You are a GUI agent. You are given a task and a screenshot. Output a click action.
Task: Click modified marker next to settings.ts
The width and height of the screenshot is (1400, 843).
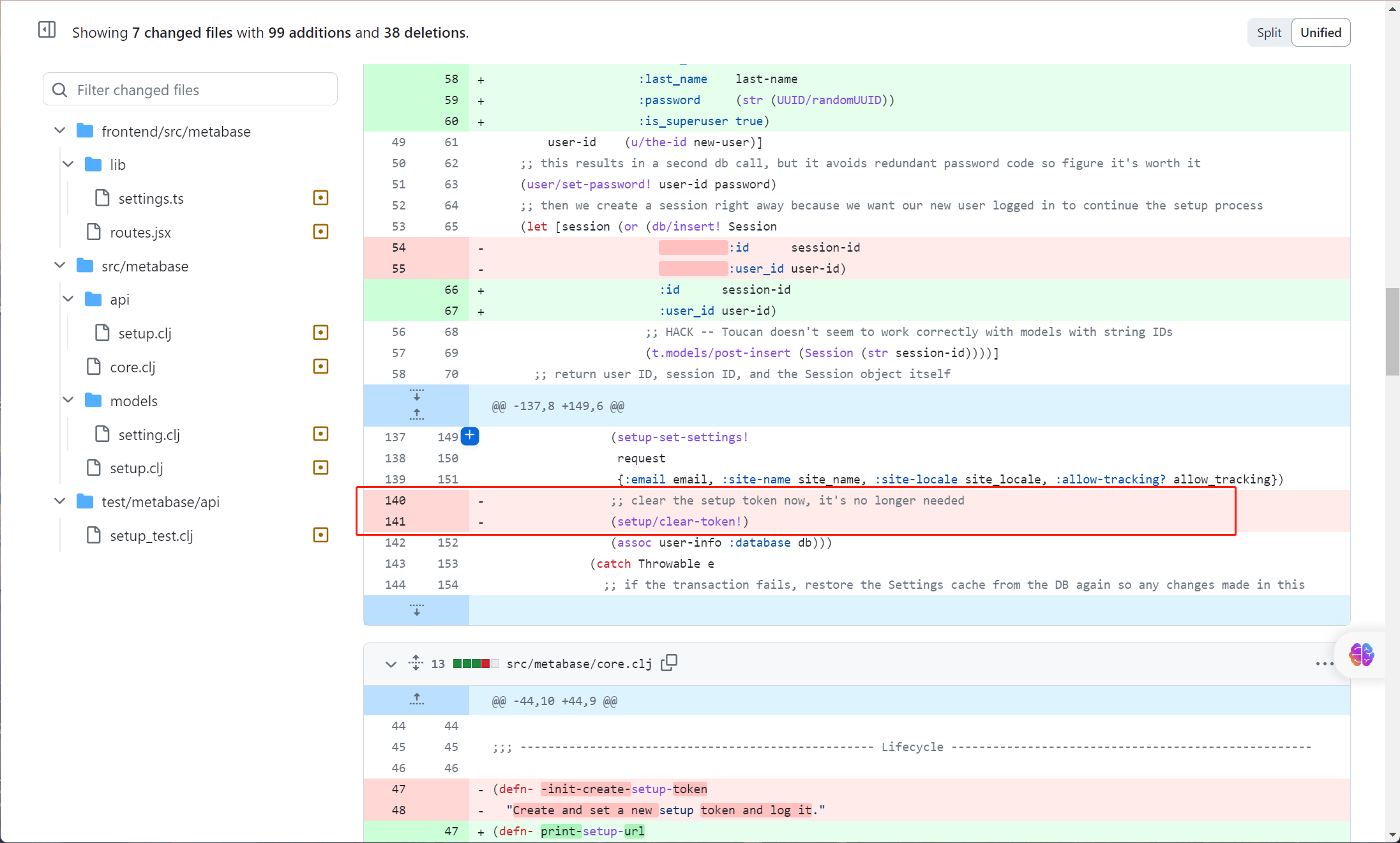tap(320, 198)
